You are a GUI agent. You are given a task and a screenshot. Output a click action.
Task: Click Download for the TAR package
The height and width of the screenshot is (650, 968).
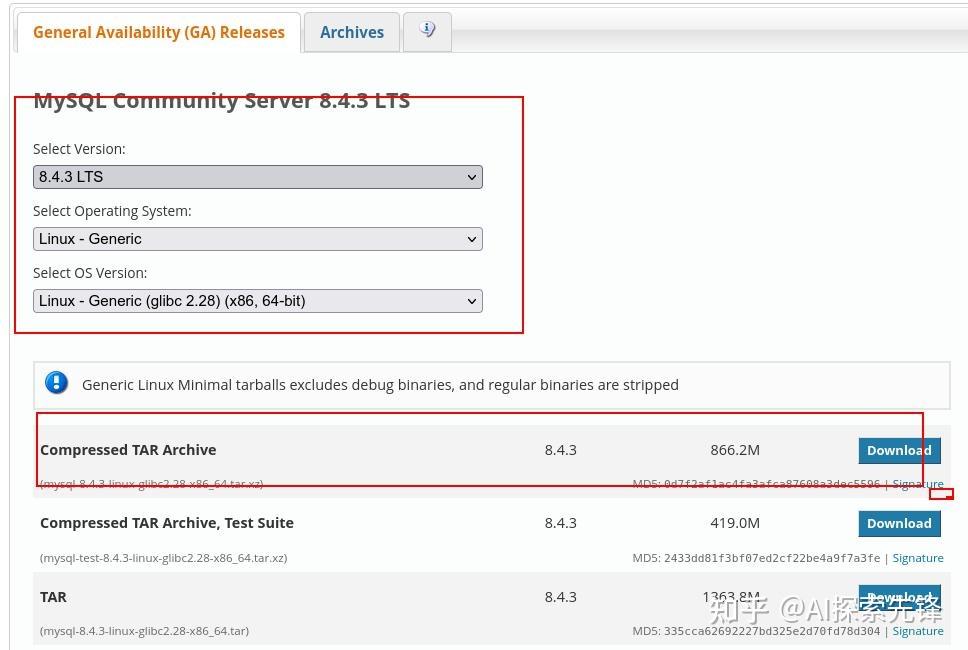point(898,597)
